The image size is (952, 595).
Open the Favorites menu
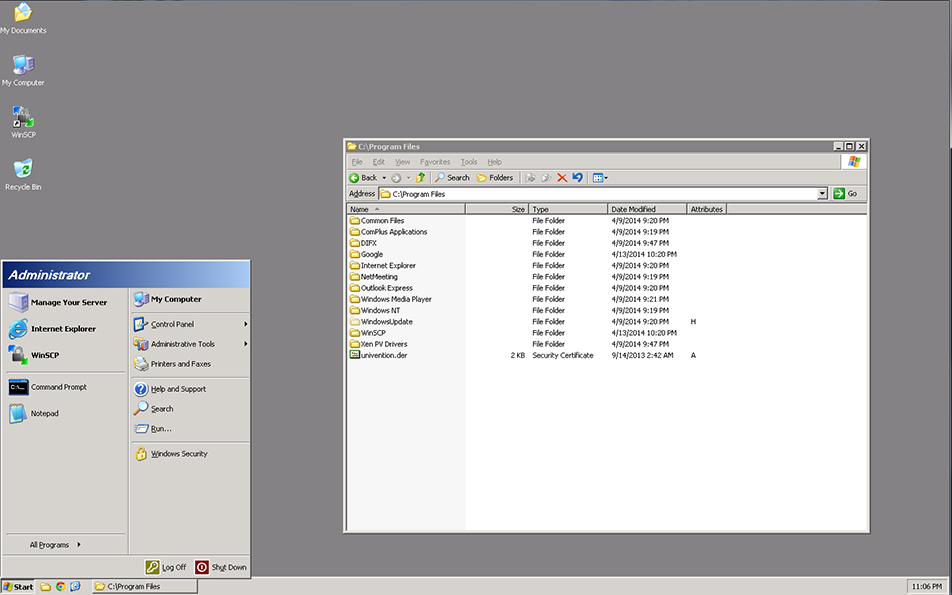(x=435, y=161)
